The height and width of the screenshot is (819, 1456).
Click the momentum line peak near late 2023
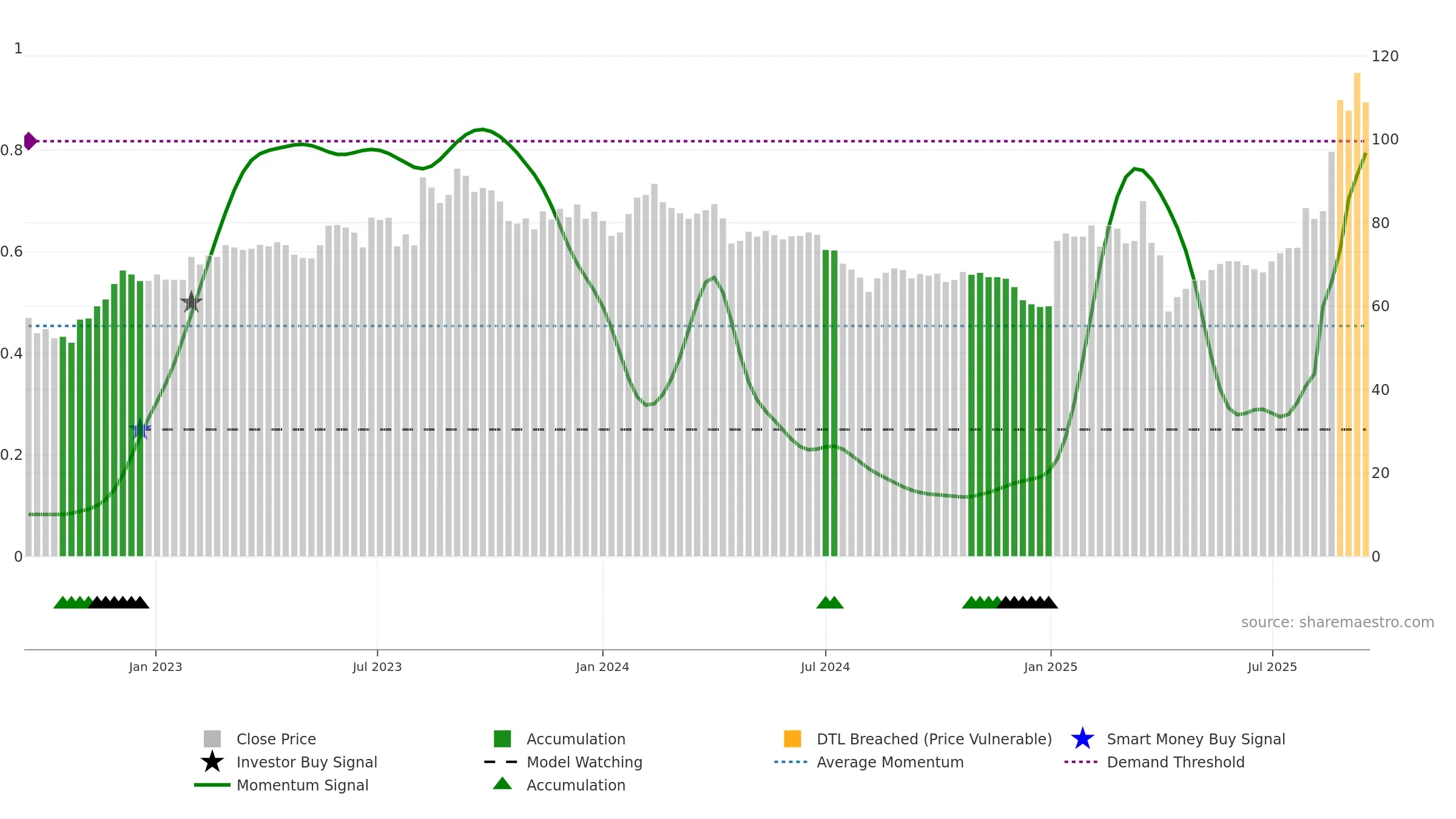[482, 129]
